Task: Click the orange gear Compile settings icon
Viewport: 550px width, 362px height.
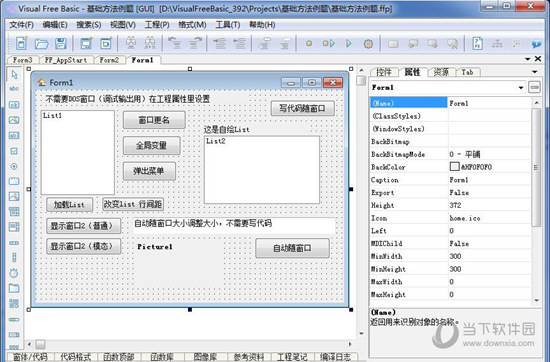Action: point(368,44)
